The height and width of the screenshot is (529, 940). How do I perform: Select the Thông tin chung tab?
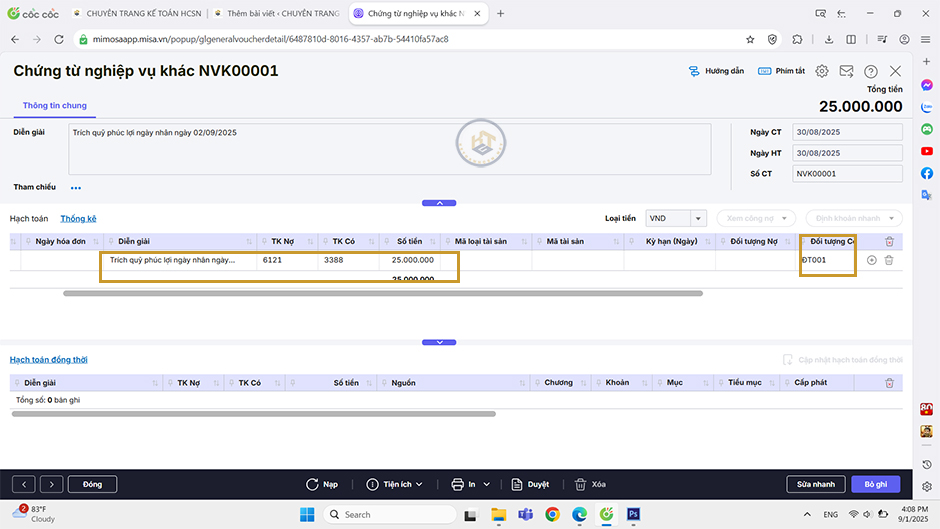[x=55, y=105]
